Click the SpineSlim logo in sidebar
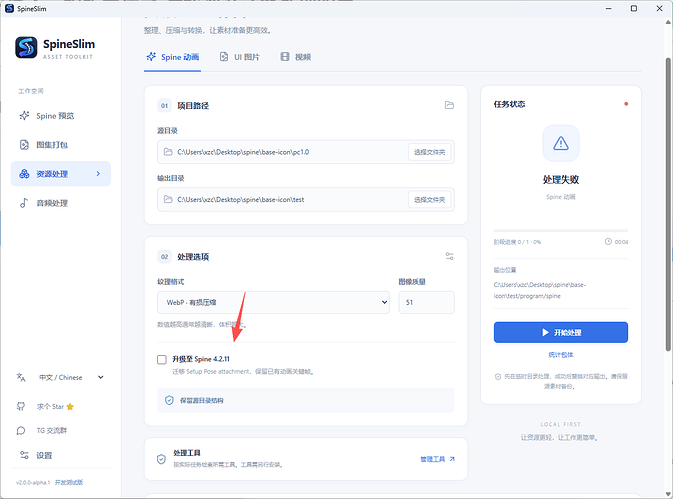Image resolution: width=673 pixels, height=499 pixels. pyautogui.click(x=26, y=47)
